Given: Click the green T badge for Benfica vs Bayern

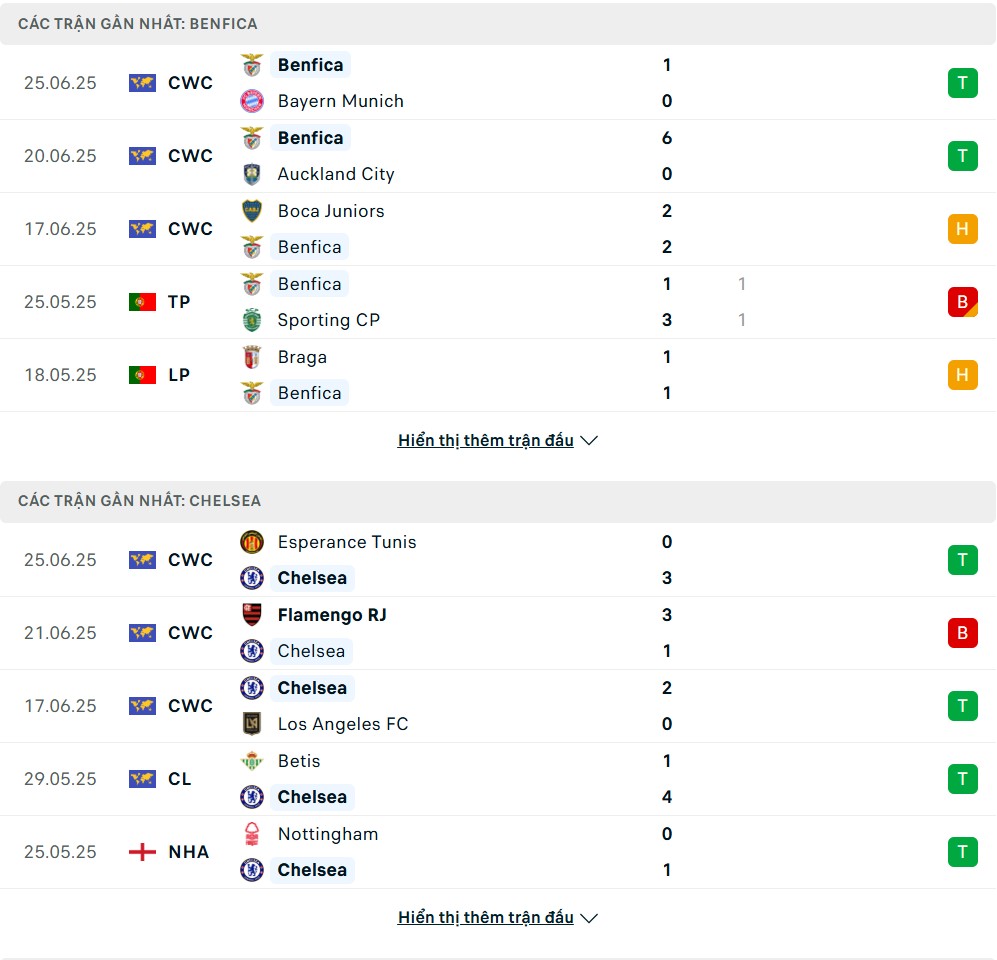Looking at the screenshot, I should (x=962, y=83).
